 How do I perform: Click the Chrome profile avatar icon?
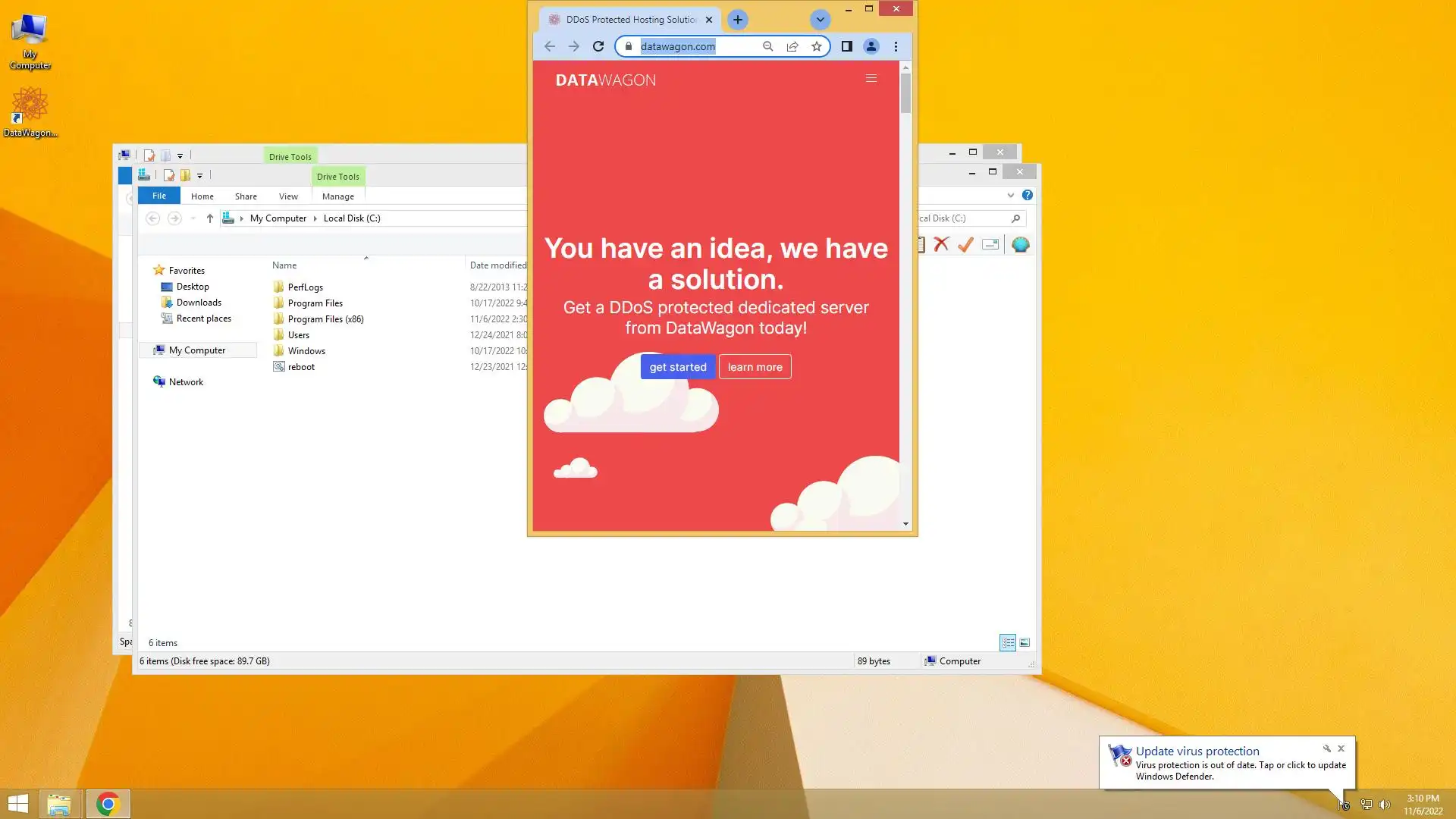tap(871, 46)
